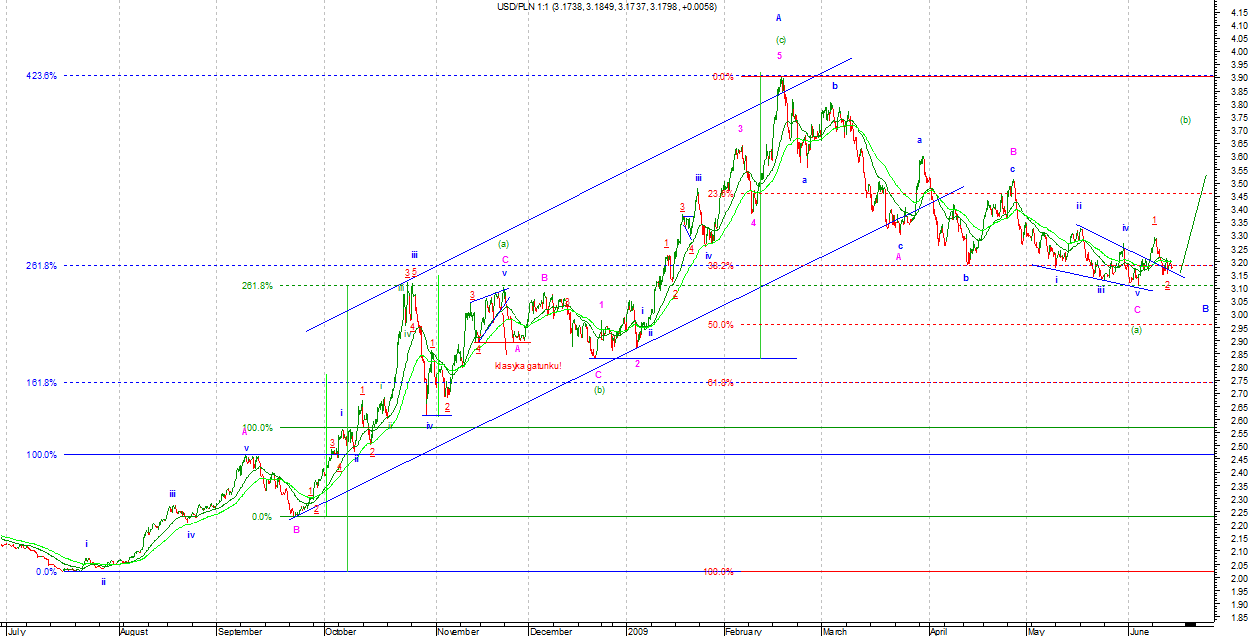Click the June label on time axis
Screen dimensions: 1250x636
[1139, 631]
